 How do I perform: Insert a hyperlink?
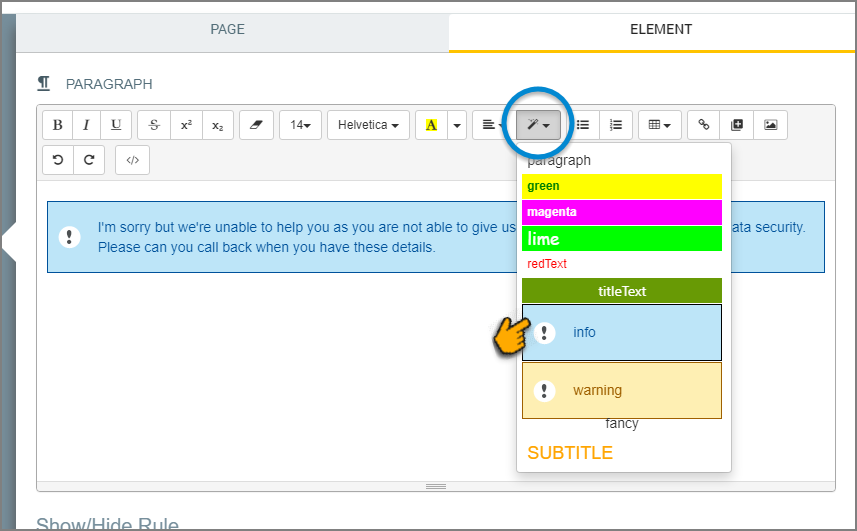(703, 125)
